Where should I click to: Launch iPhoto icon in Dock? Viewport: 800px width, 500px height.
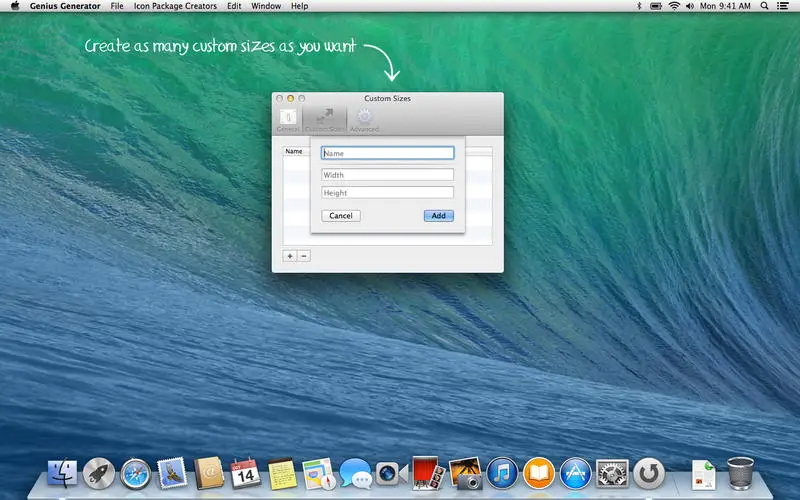(465, 473)
